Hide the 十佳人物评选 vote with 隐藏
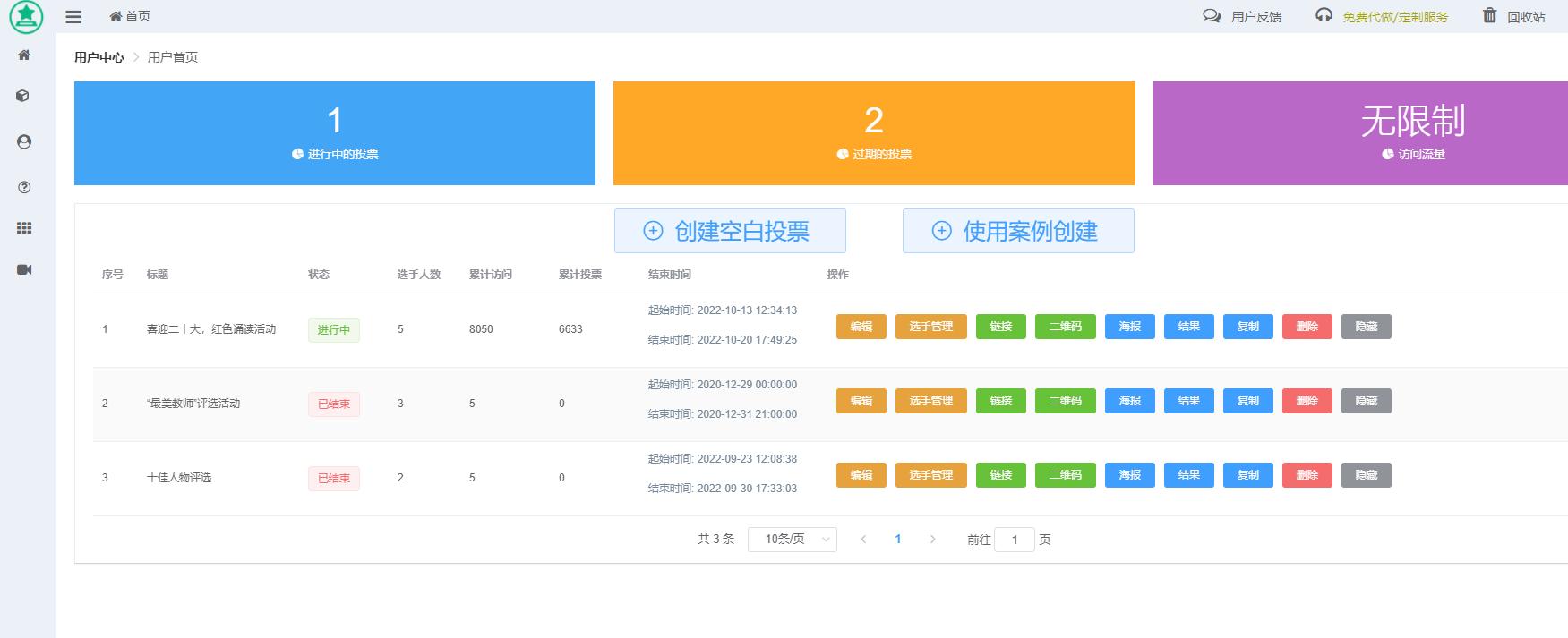 pyautogui.click(x=1366, y=475)
